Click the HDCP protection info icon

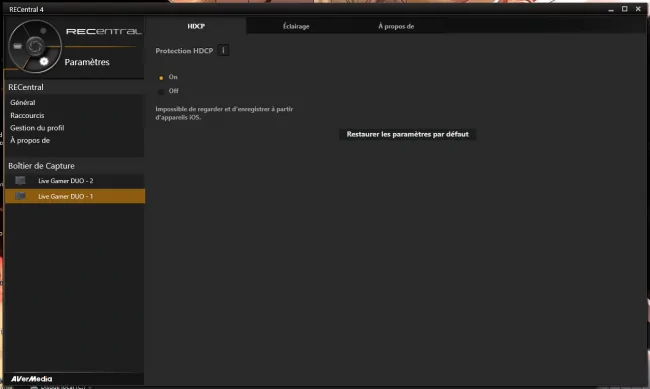click(223, 51)
